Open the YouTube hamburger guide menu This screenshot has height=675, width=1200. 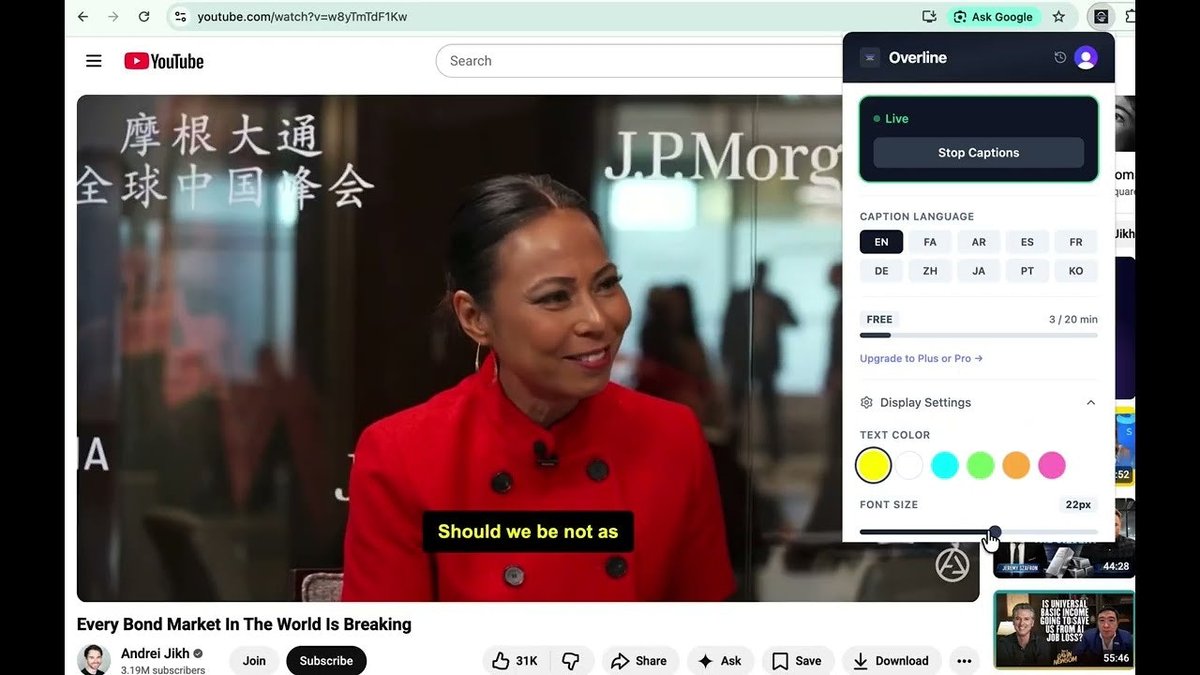coord(94,61)
